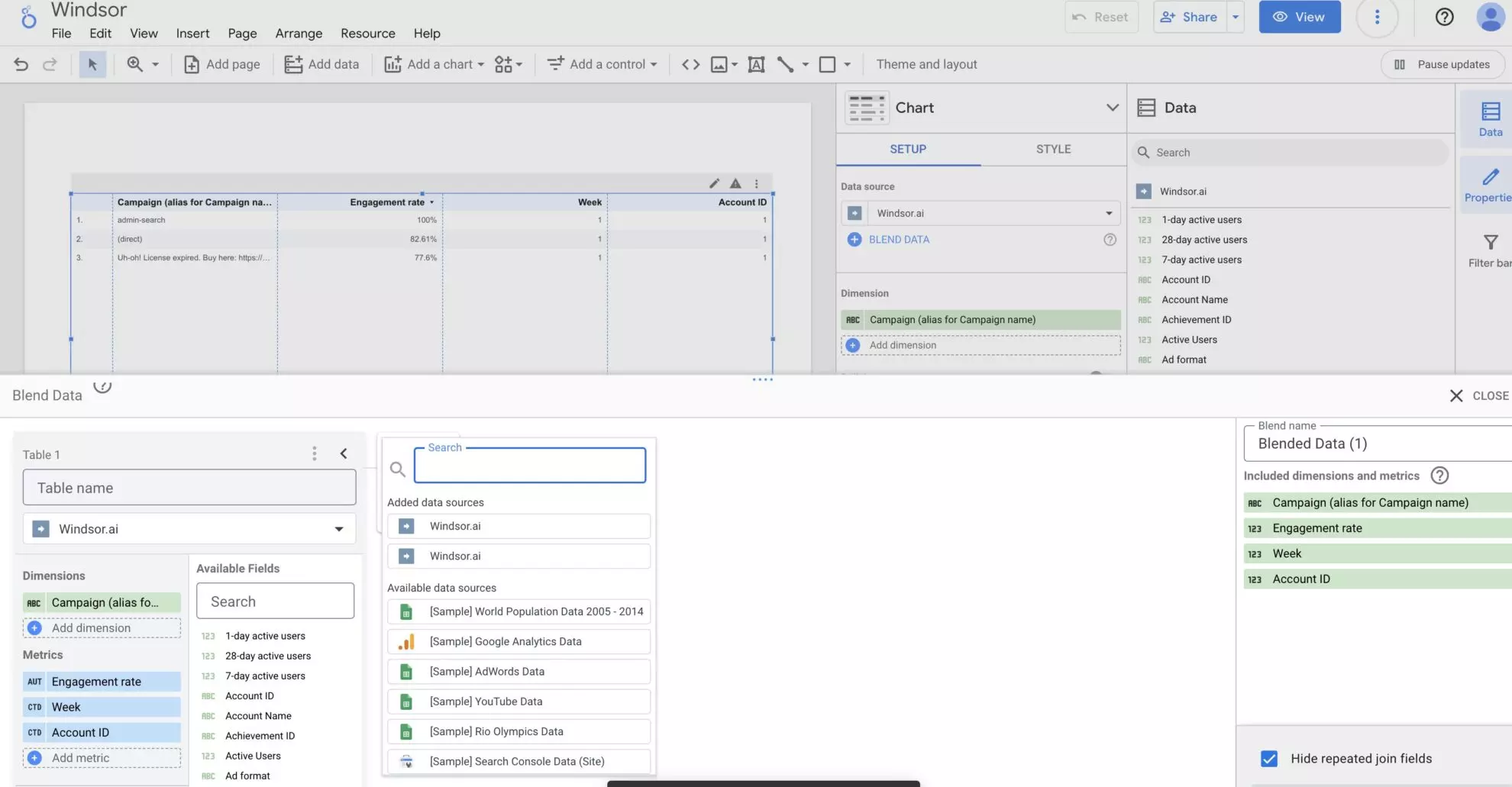Open the Add a control dropdown

click(603, 64)
